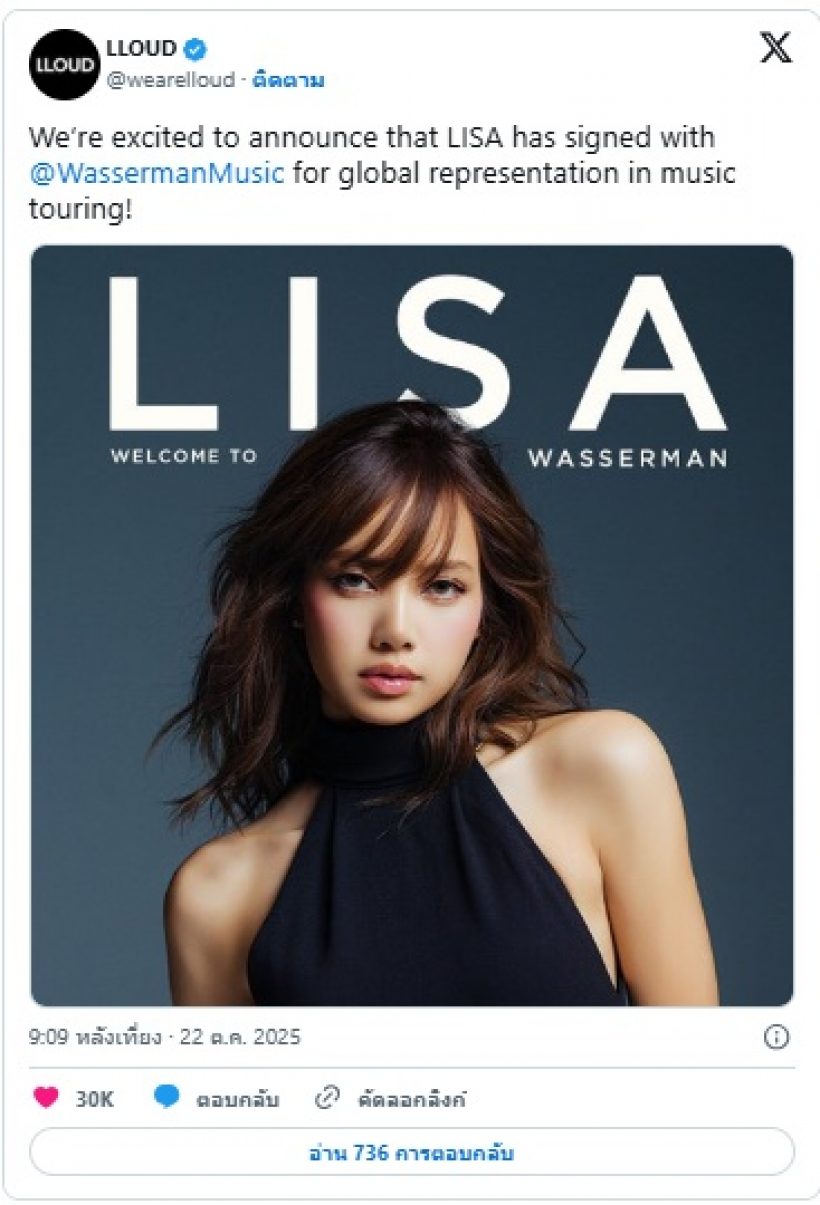Click the คัดลอกลิงก์ copy link text
The width and height of the screenshot is (820, 1205).
point(412,1100)
